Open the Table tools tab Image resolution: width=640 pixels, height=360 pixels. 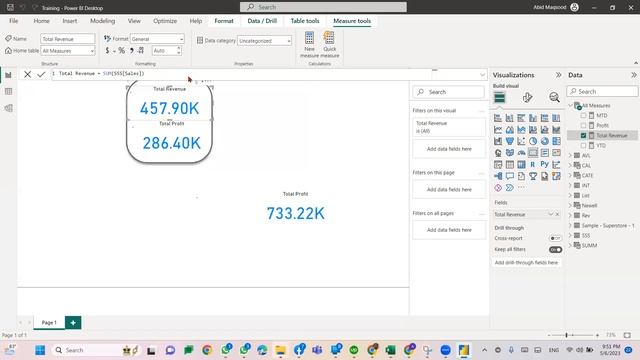[x=305, y=21]
